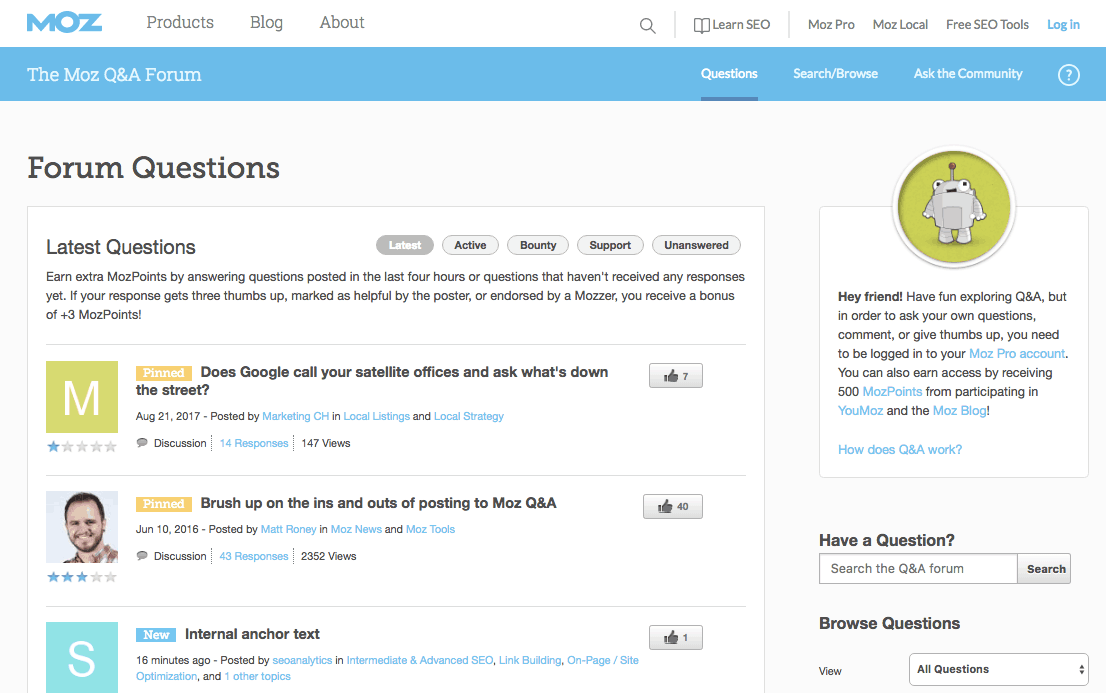Screen dimensions: 1106x693
Task: Click star rating under the M avatar
Action: [82, 447]
